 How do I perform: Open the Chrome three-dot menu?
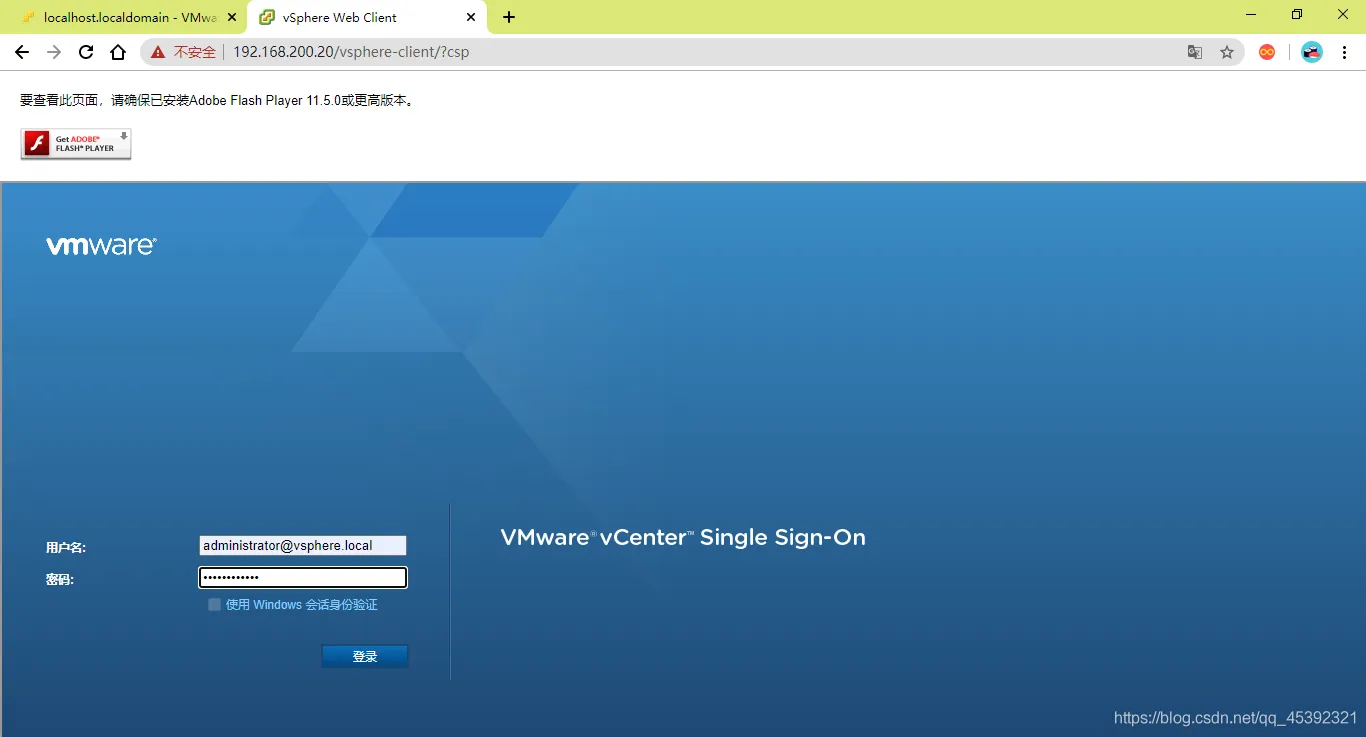(1344, 52)
